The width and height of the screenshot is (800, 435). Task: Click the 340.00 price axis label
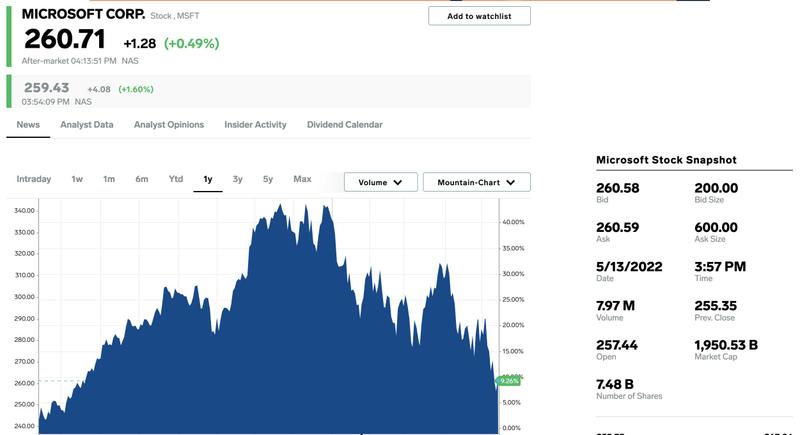(x=24, y=211)
